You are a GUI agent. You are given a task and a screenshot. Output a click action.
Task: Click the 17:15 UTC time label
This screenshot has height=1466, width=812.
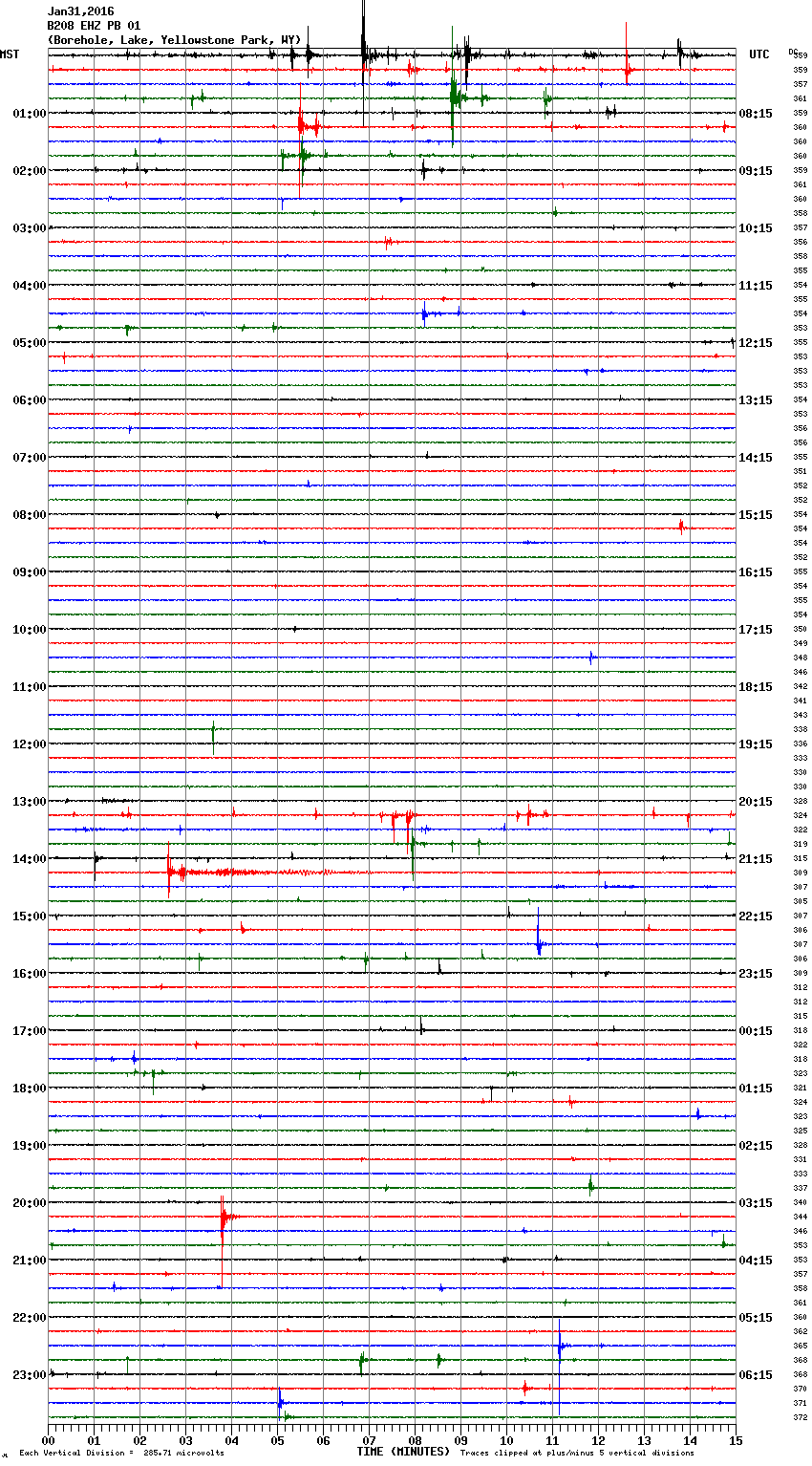[756, 630]
